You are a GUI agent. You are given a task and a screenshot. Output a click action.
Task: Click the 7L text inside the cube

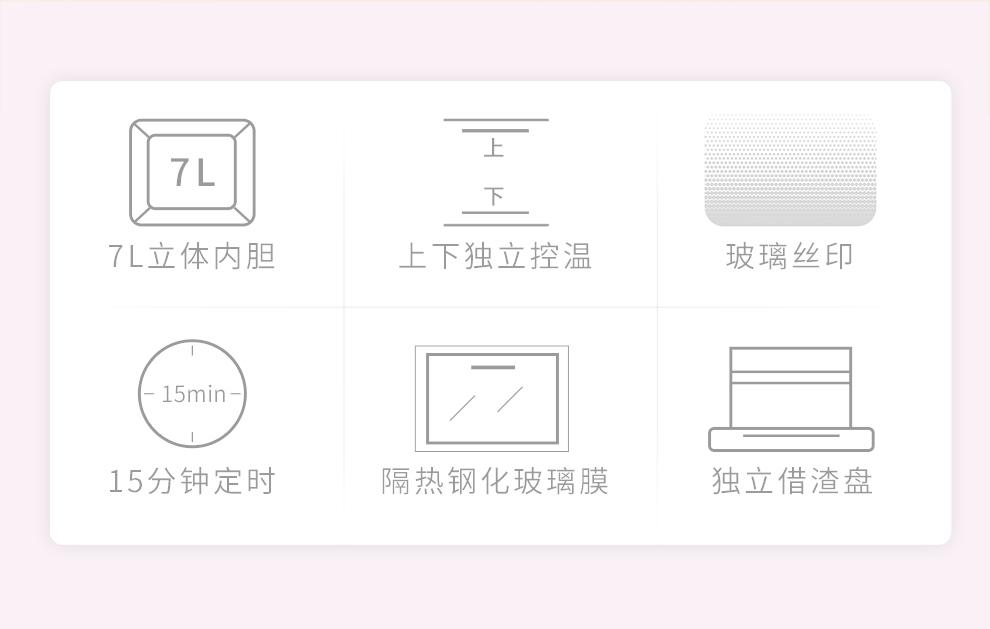coord(193,172)
